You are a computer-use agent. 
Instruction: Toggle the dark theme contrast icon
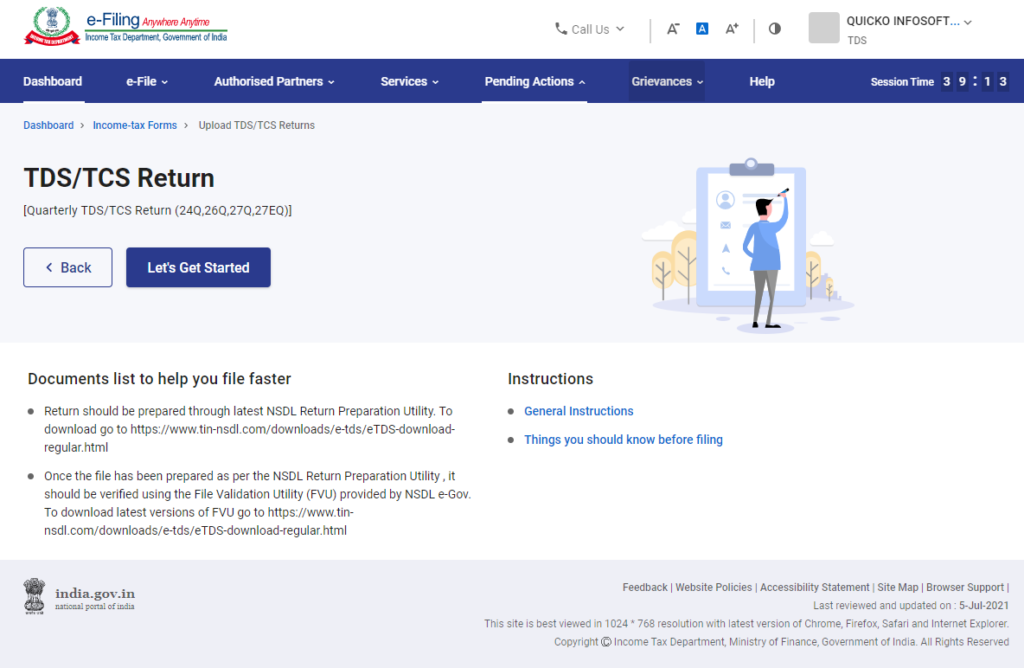(774, 29)
